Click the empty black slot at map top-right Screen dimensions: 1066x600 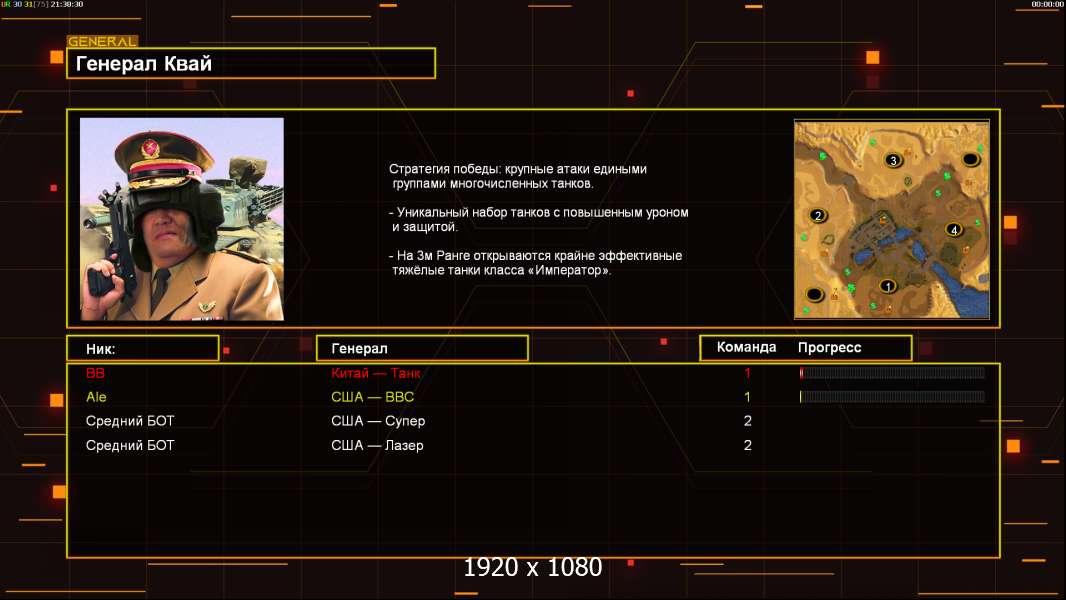coord(970,160)
